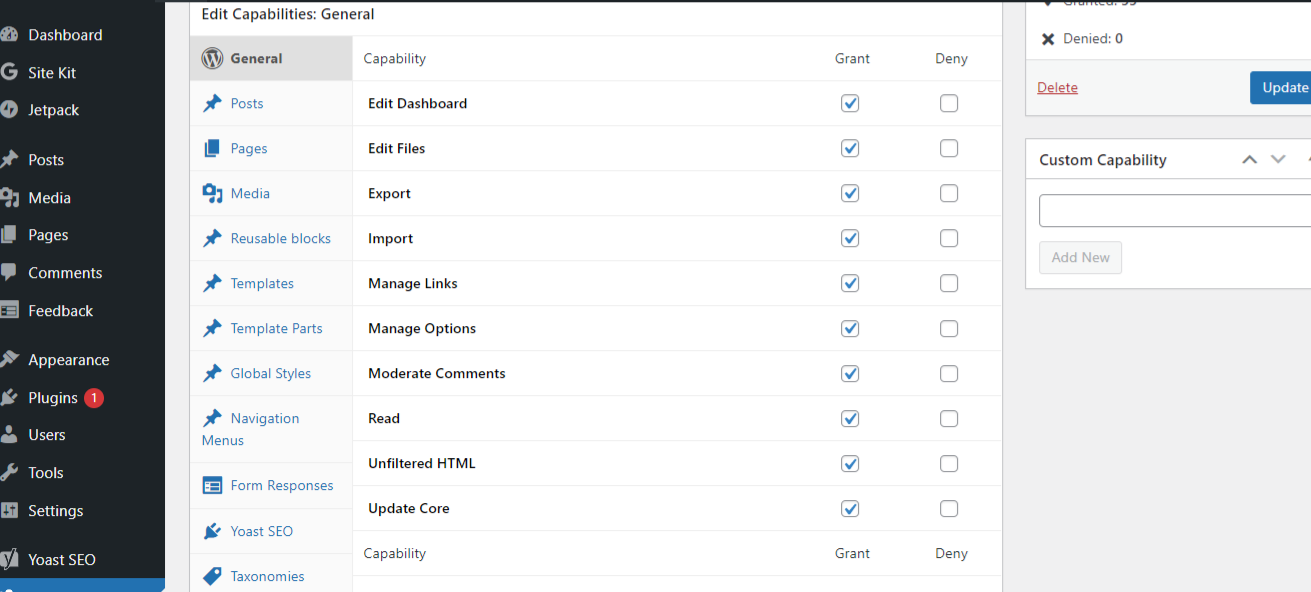
Task: Move Custom Capability panel up
Action: [1249, 159]
